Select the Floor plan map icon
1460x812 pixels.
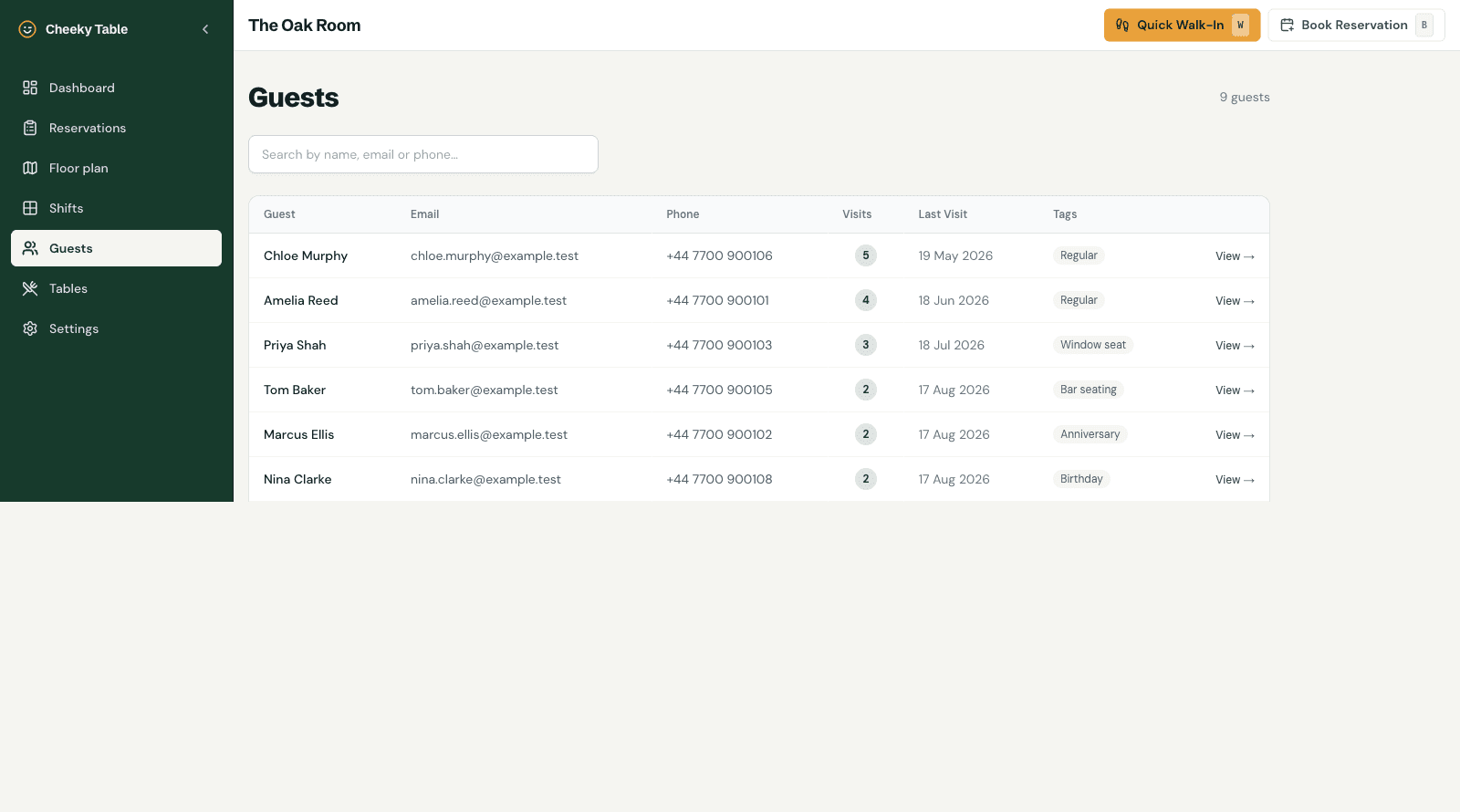coord(30,168)
